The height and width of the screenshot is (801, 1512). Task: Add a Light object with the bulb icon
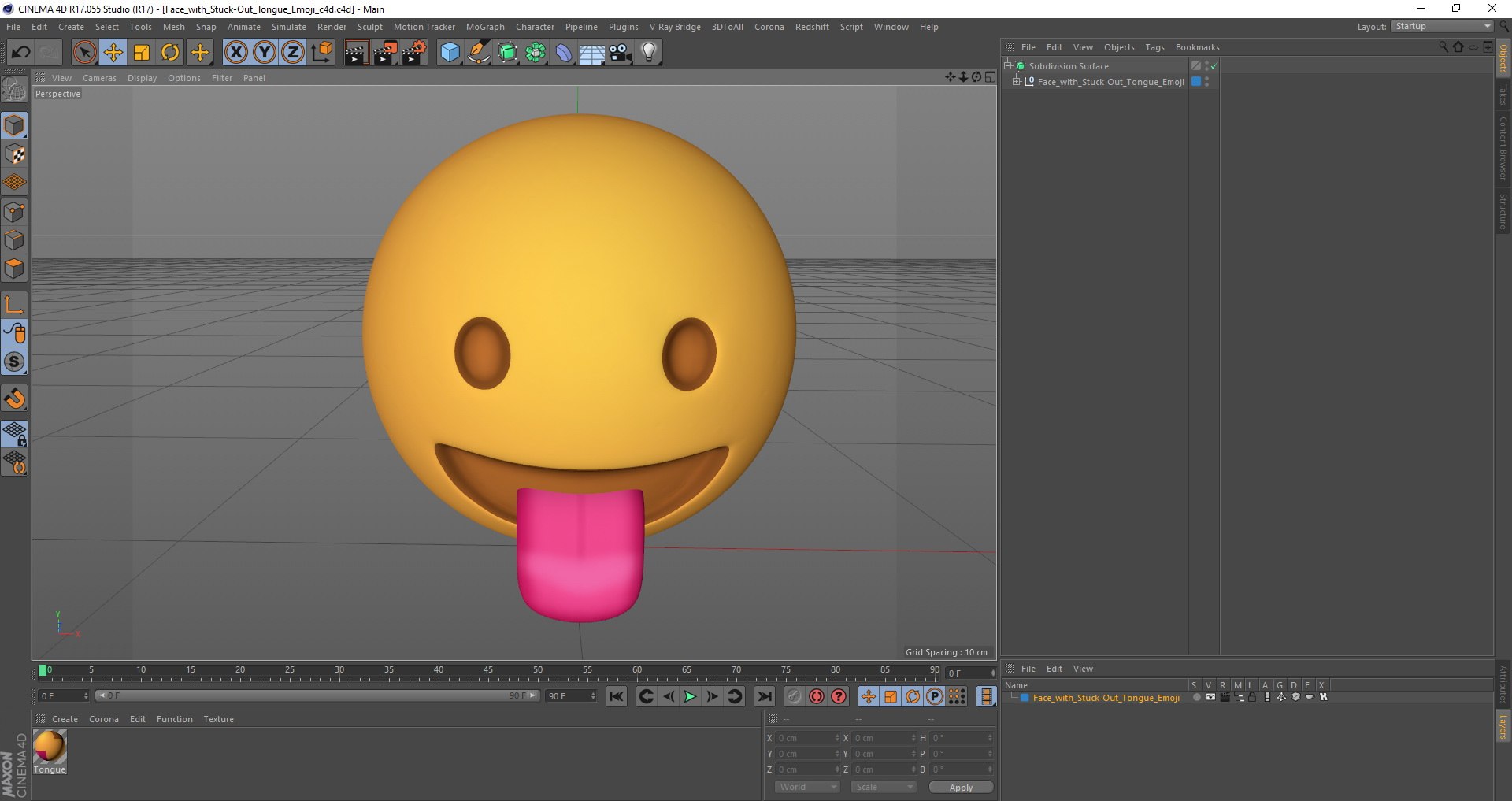[648, 53]
